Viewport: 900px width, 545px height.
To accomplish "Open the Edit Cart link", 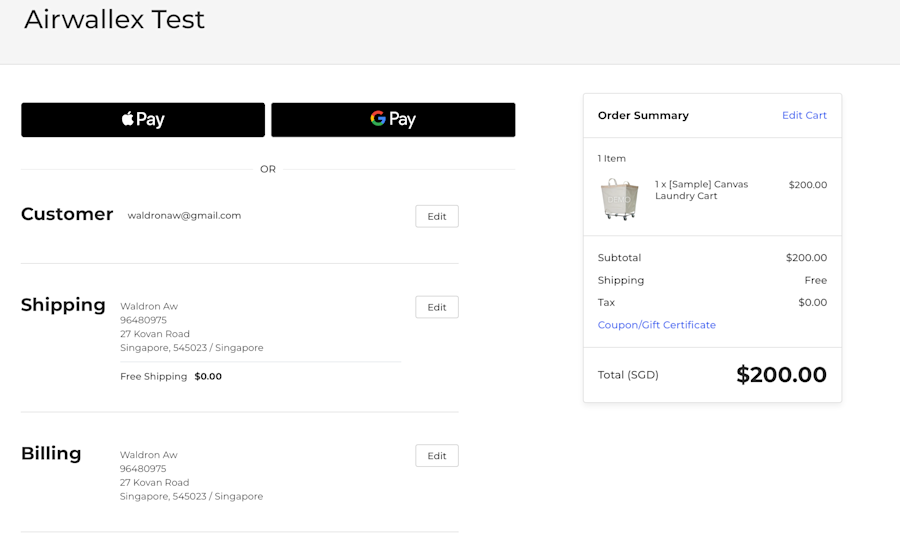I will tap(804, 115).
